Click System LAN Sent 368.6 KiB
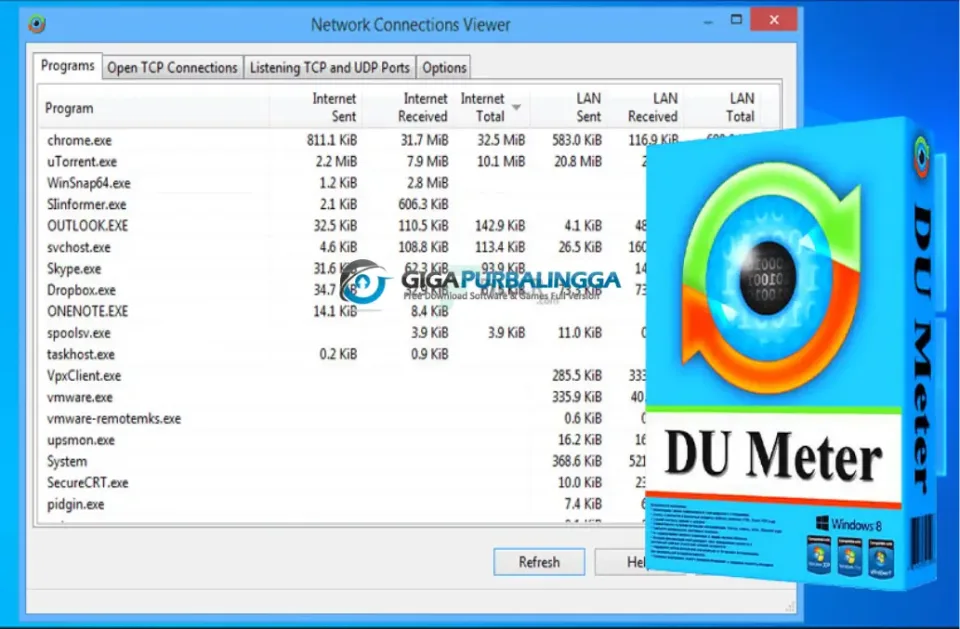 577,461
